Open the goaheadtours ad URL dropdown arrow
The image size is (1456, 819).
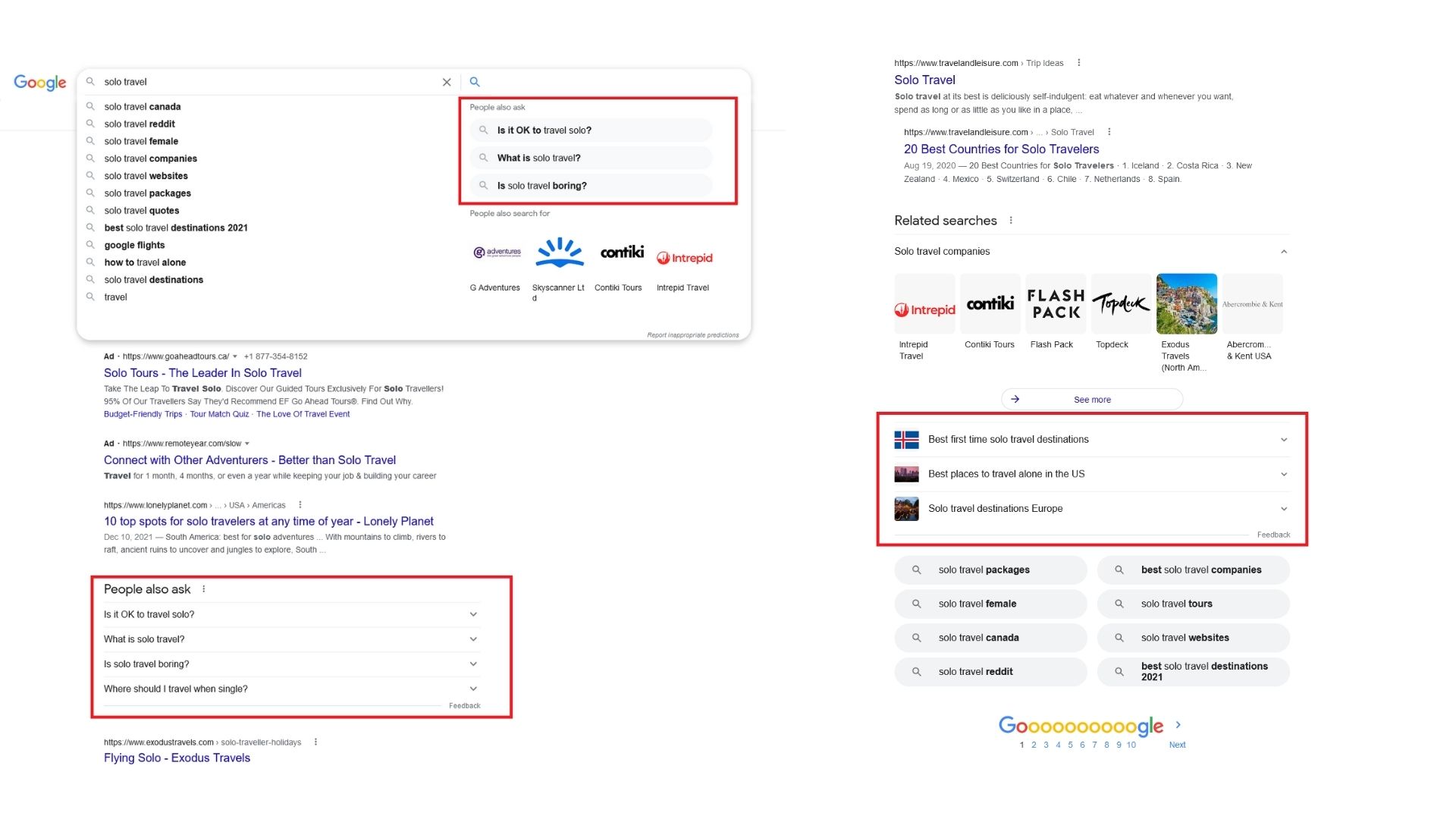[235, 356]
